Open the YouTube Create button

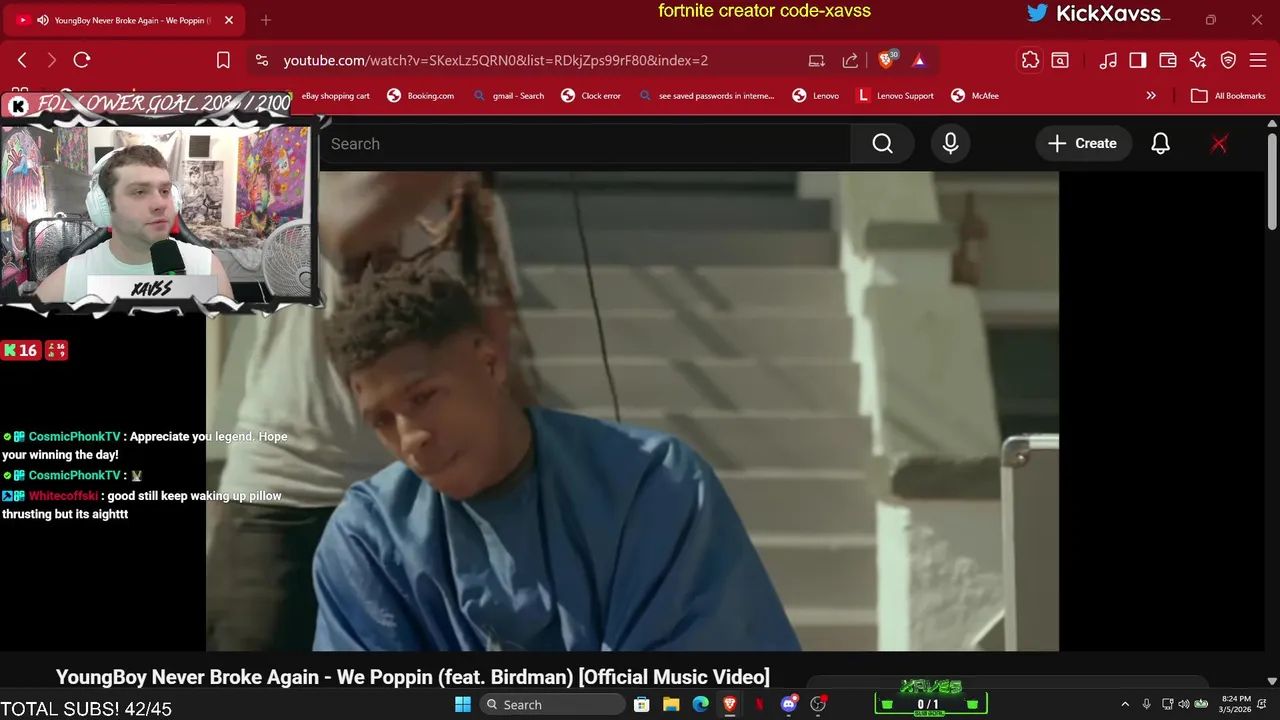pyautogui.click(x=1082, y=144)
